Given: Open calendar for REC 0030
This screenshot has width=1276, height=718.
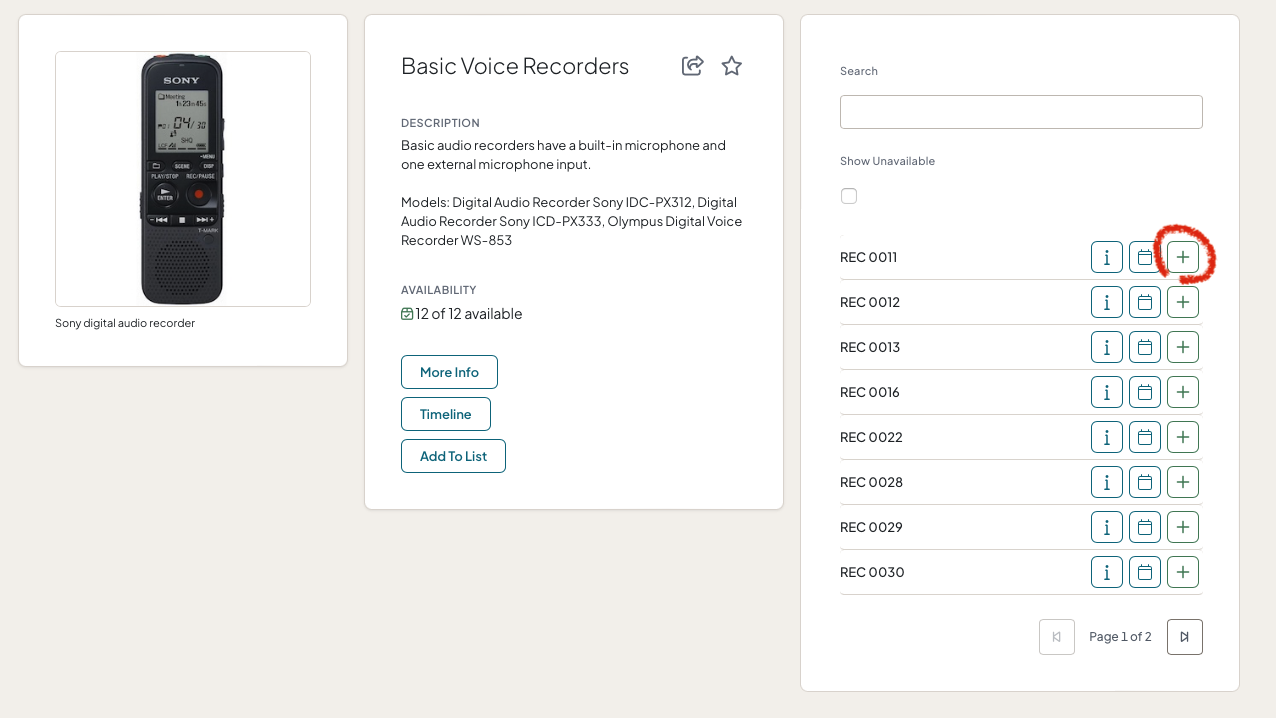Looking at the screenshot, I should [1145, 572].
